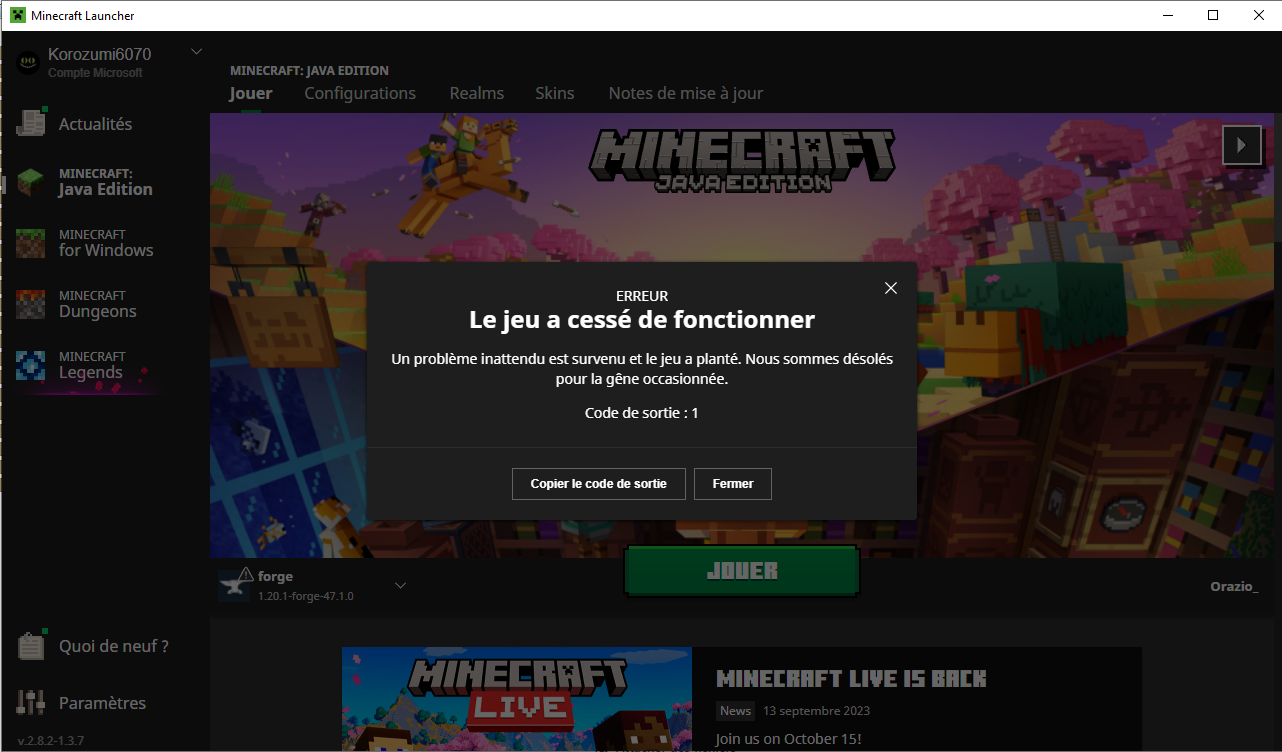Open the Notes de mise à jour tab

(x=686, y=93)
